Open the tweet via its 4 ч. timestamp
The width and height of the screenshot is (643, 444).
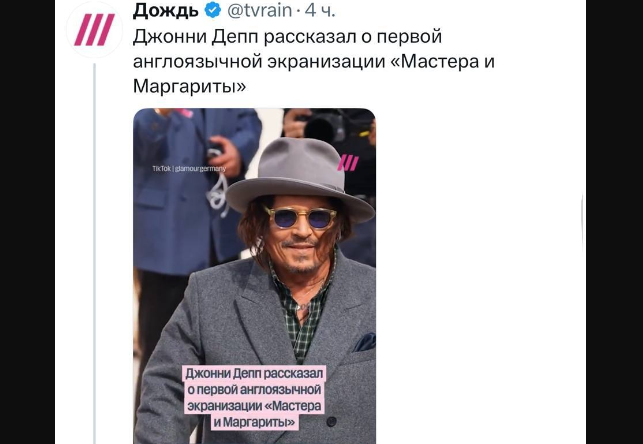pyautogui.click(x=320, y=11)
